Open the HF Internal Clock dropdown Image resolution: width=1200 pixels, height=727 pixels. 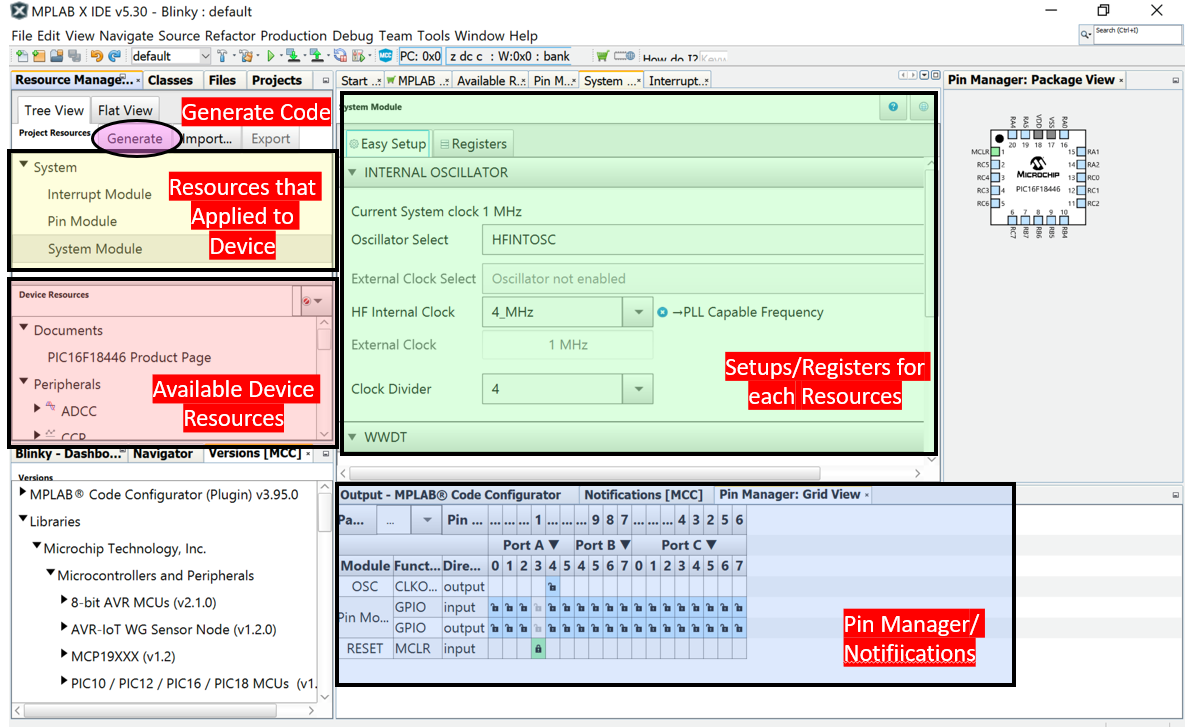pyautogui.click(x=638, y=312)
